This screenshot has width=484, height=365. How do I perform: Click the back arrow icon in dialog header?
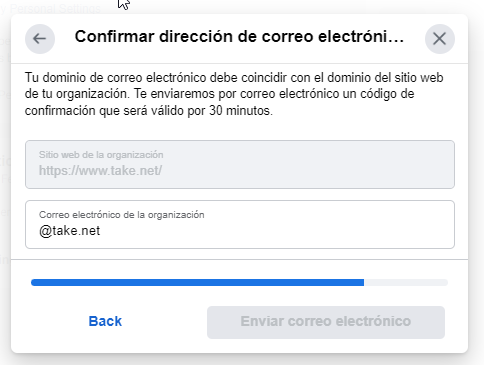tap(40, 39)
